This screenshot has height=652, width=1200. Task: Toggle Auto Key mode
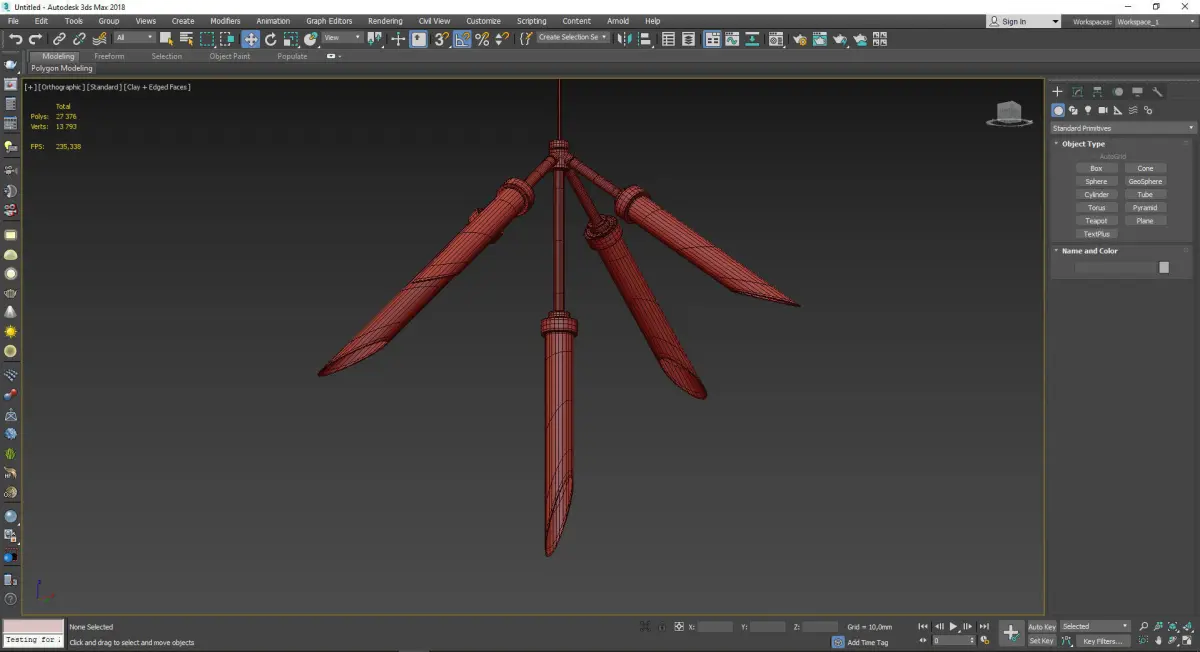(x=1042, y=627)
